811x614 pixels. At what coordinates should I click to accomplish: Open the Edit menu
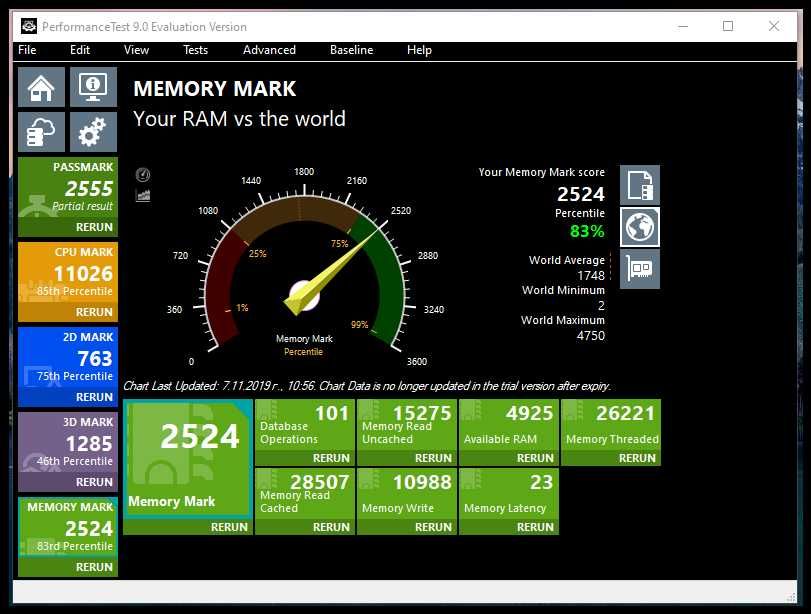coord(80,50)
